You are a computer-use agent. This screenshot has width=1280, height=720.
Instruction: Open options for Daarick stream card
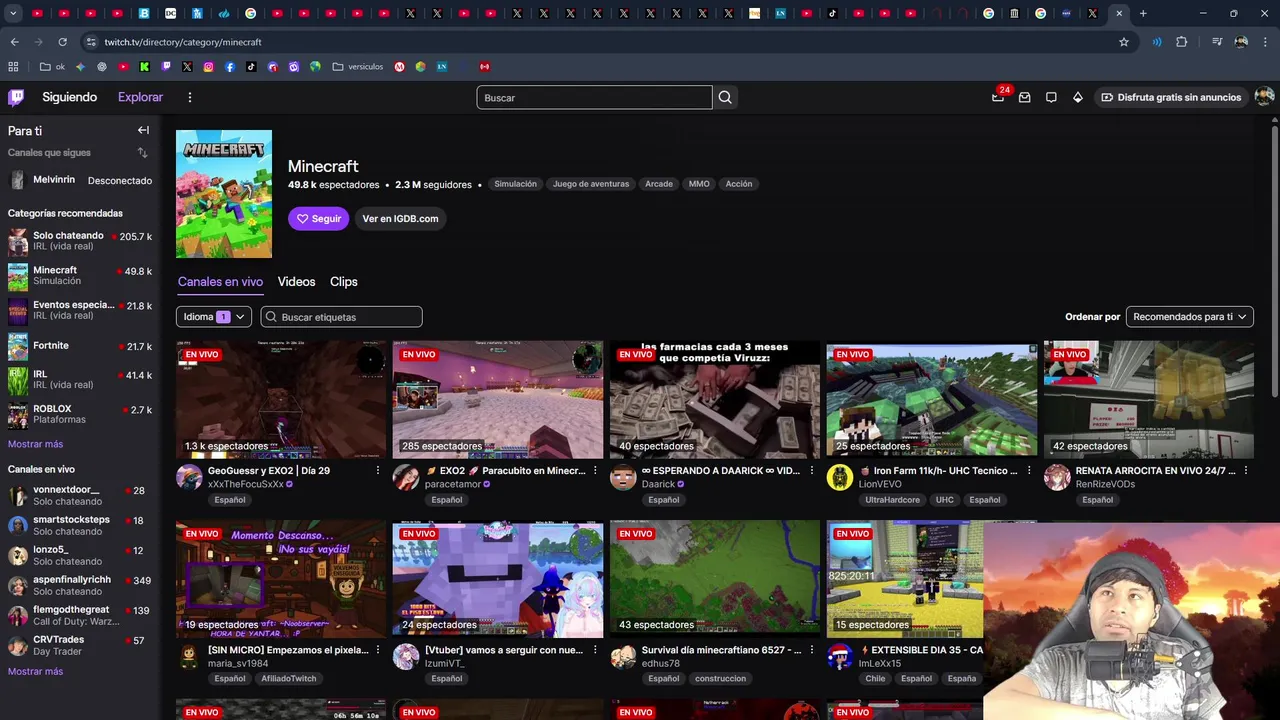point(812,470)
